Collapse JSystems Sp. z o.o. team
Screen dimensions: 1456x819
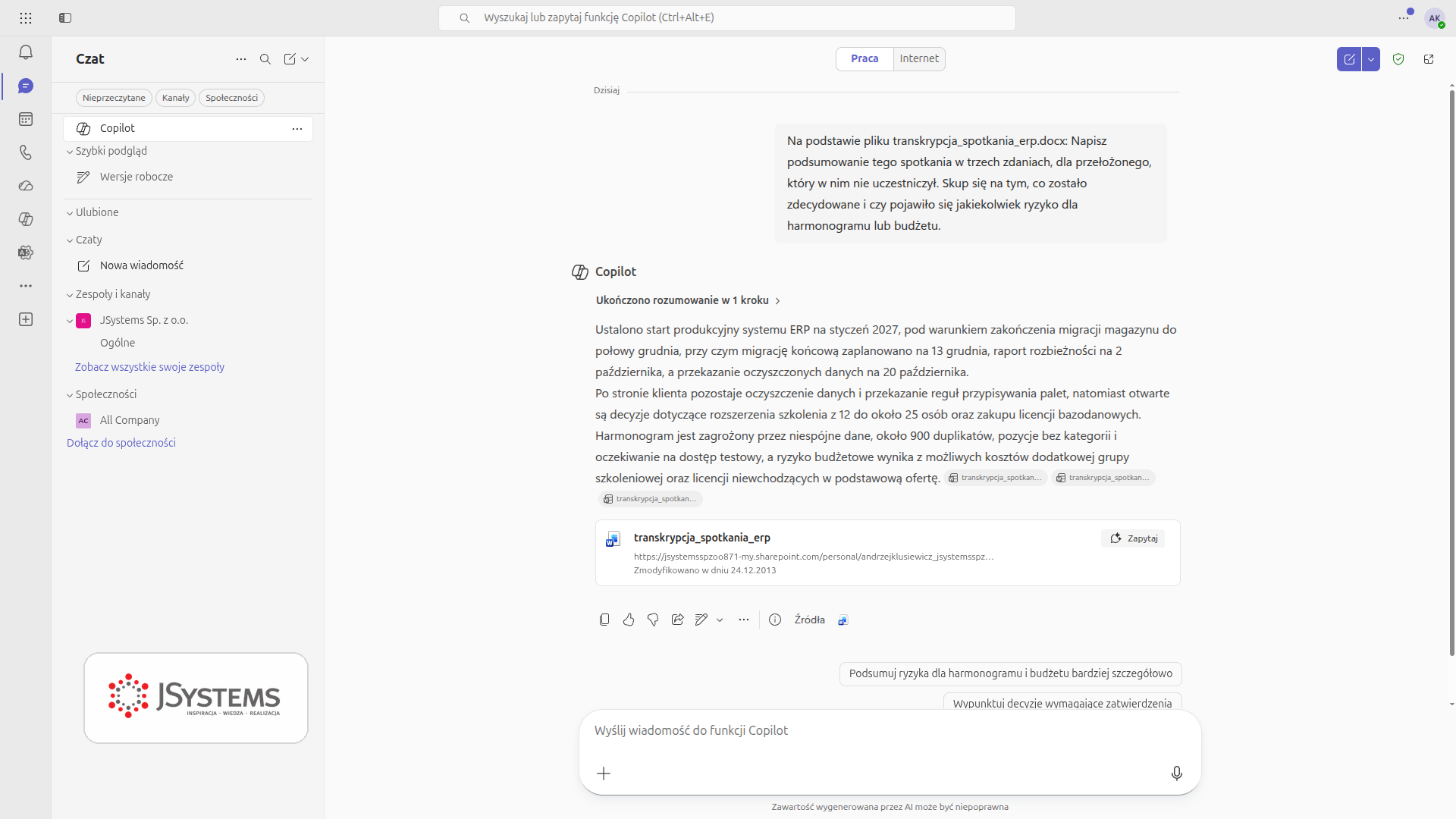70,321
